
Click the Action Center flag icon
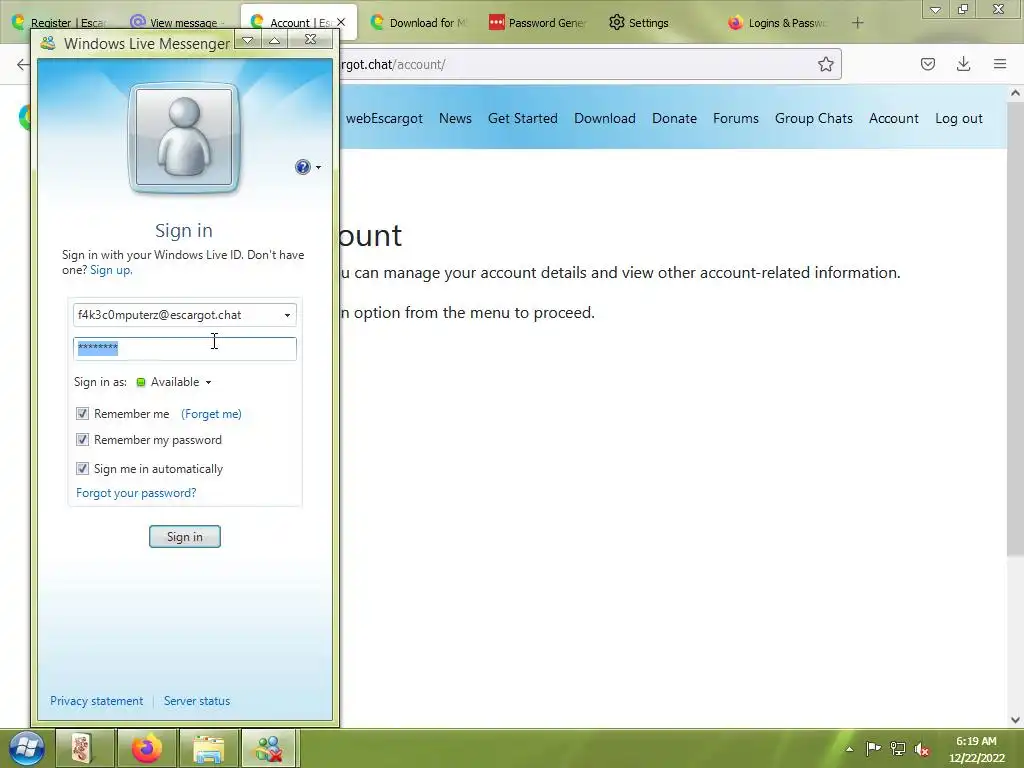873,748
